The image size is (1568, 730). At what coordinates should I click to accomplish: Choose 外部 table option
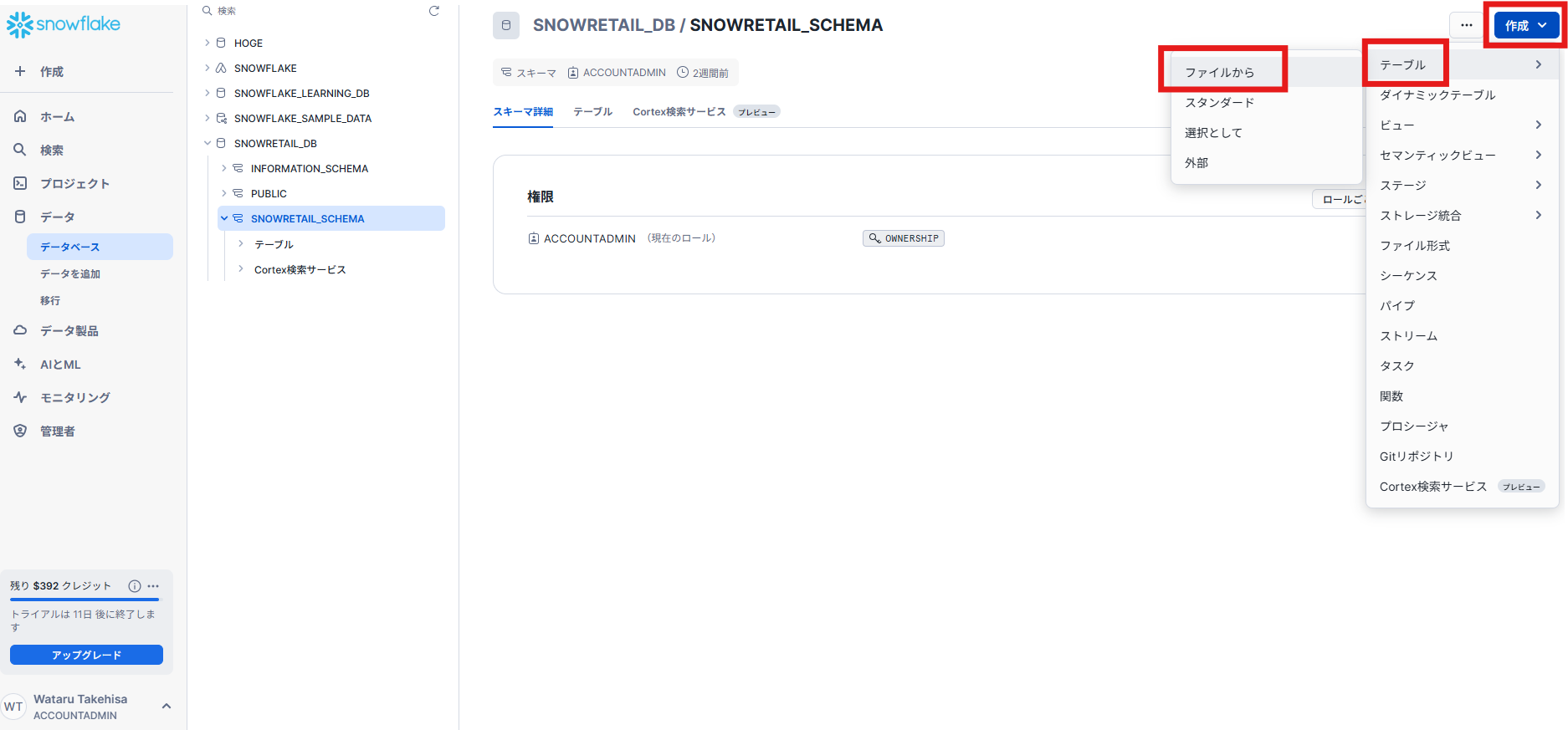pos(1267,163)
